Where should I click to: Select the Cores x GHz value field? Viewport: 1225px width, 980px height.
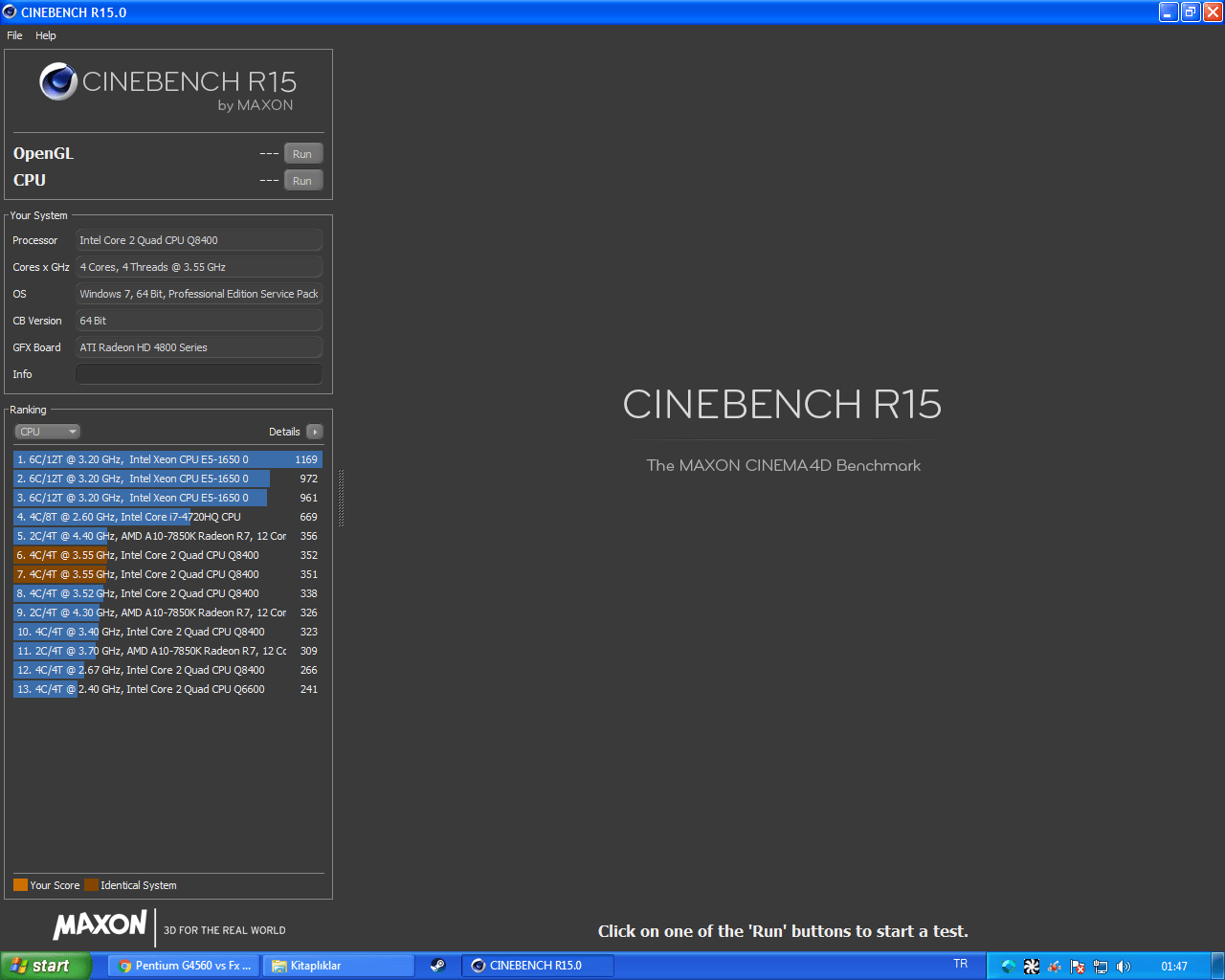(199, 267)
